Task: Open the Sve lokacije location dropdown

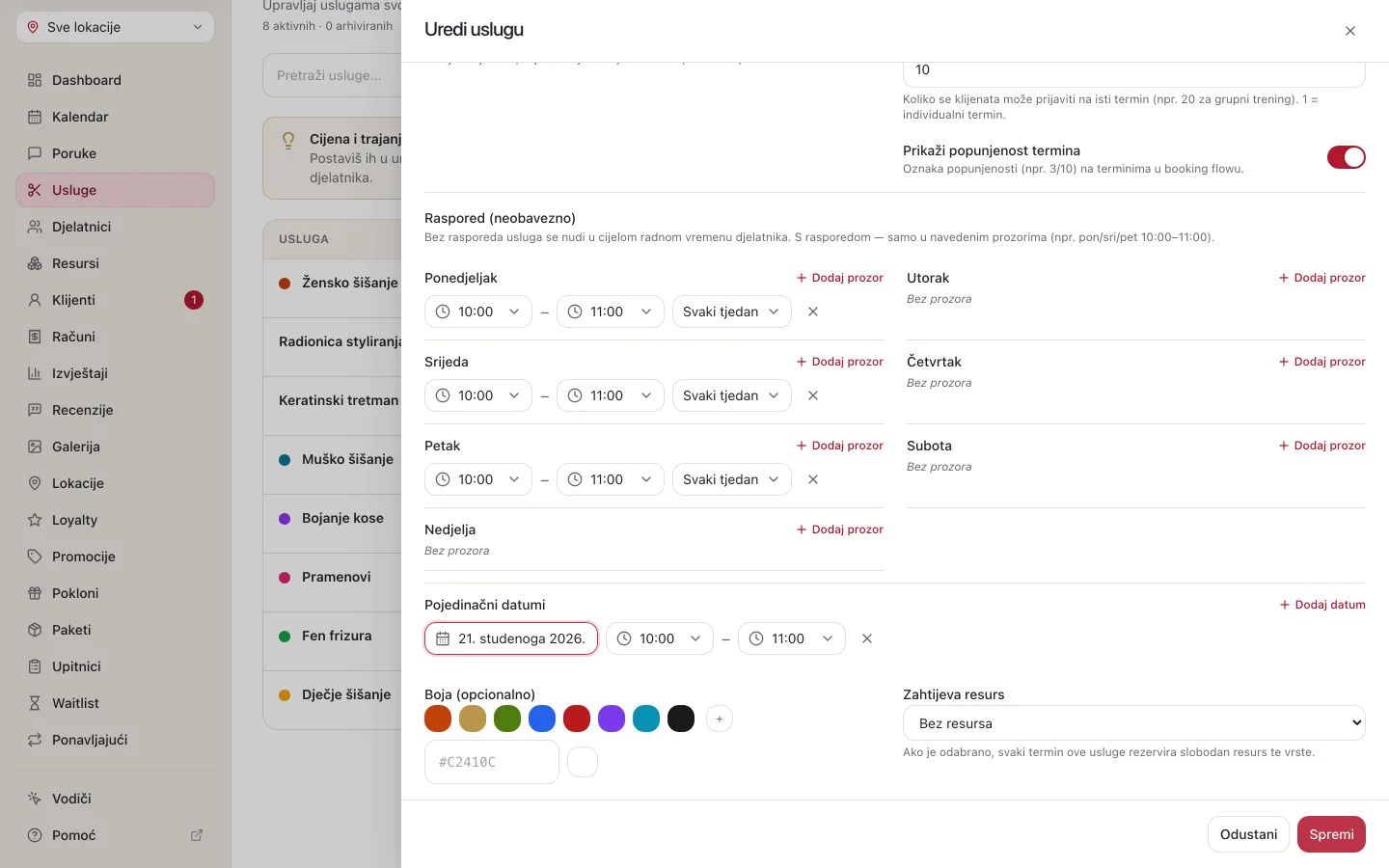Action: (x=115, y=27)
